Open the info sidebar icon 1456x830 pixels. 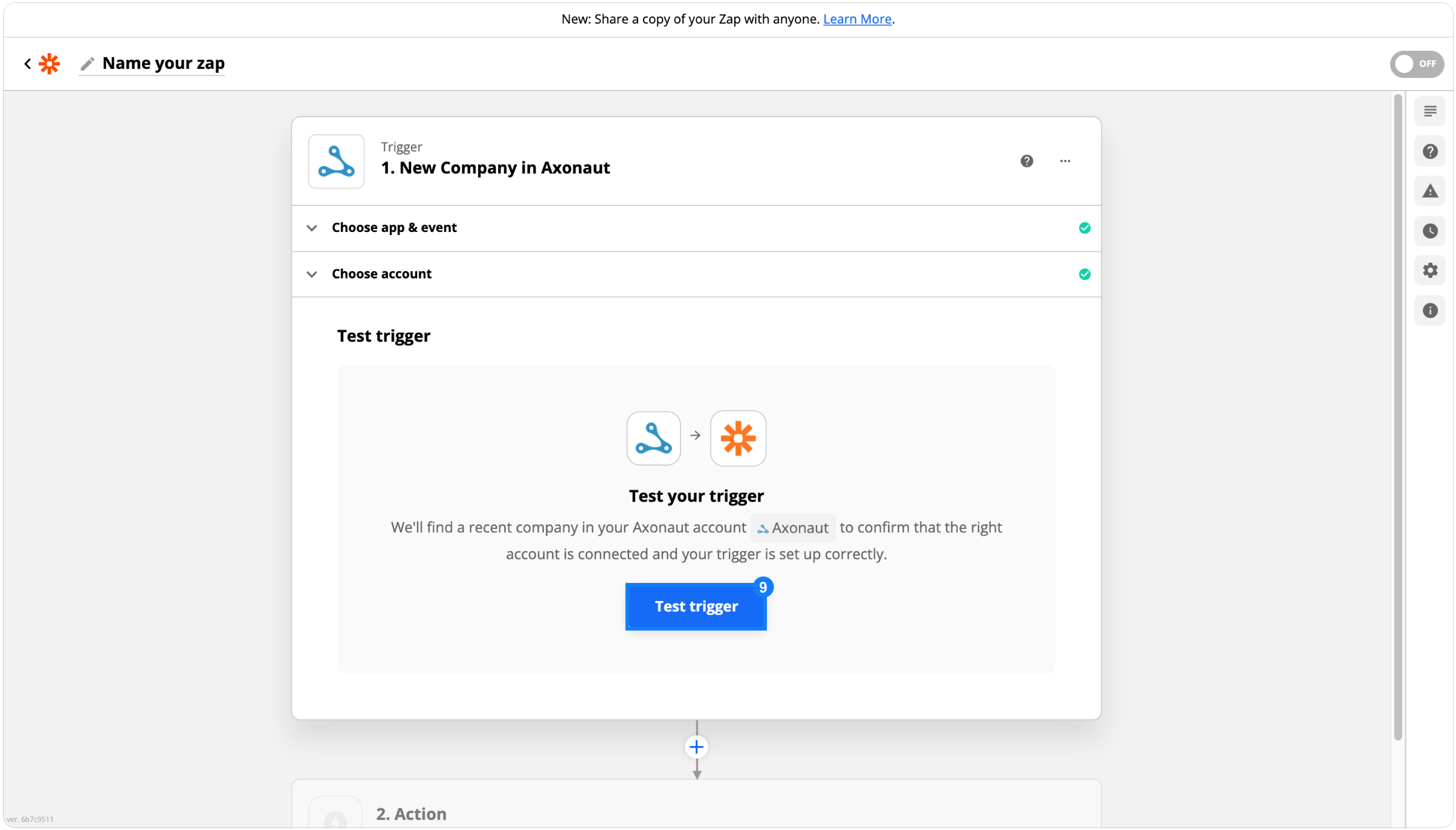[1429, 310]
